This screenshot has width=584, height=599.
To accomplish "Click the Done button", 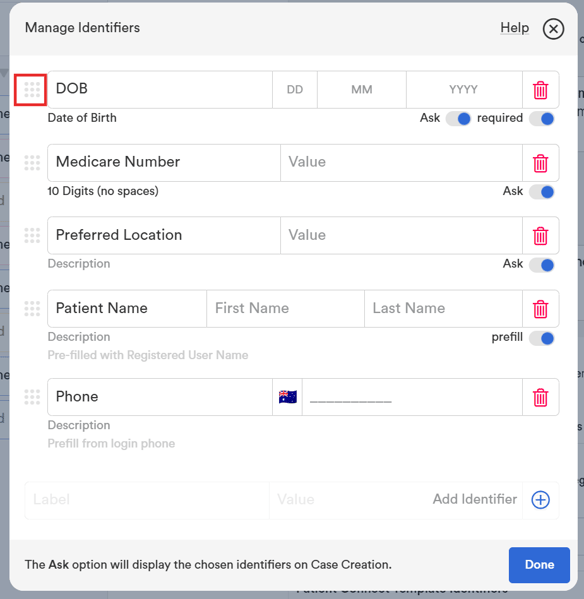I will 539,565.
